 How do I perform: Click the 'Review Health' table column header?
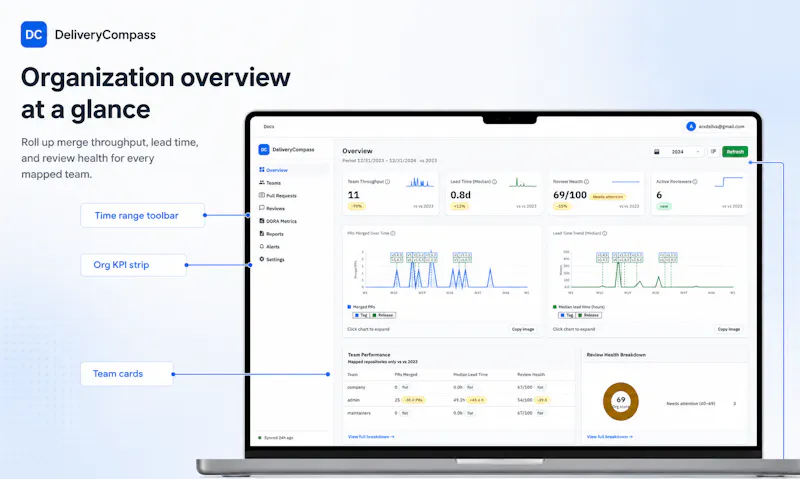[531, 374]
